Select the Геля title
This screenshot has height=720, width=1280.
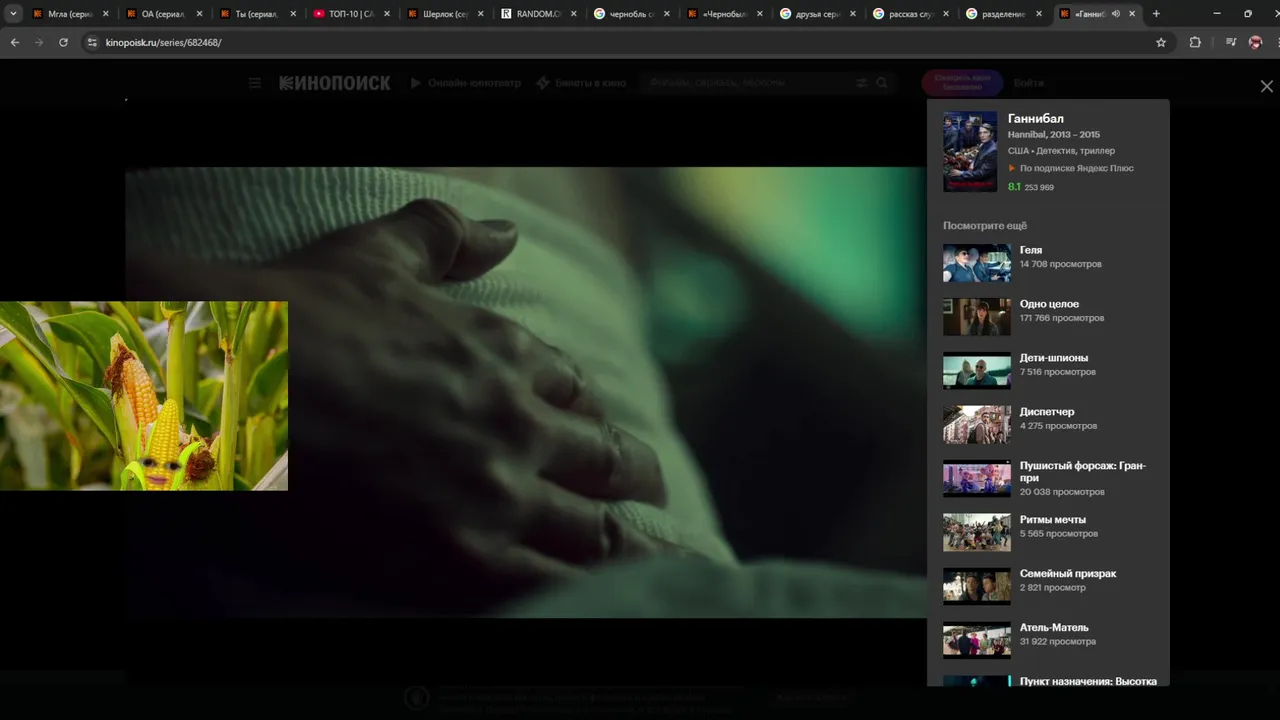coord(1031,250)
